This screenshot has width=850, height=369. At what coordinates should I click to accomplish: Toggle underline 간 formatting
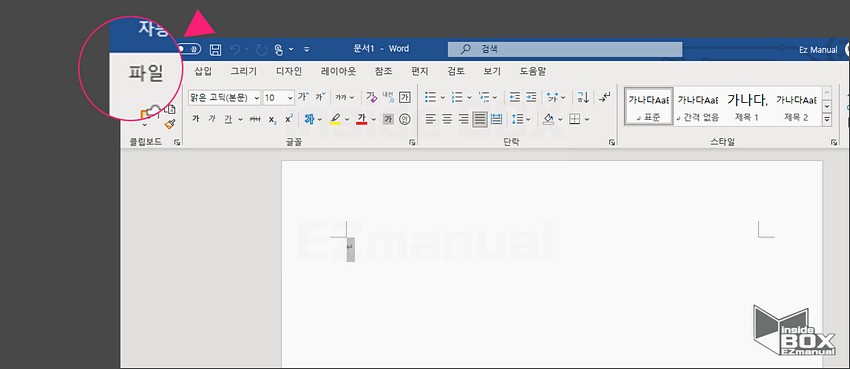[228, 119]
